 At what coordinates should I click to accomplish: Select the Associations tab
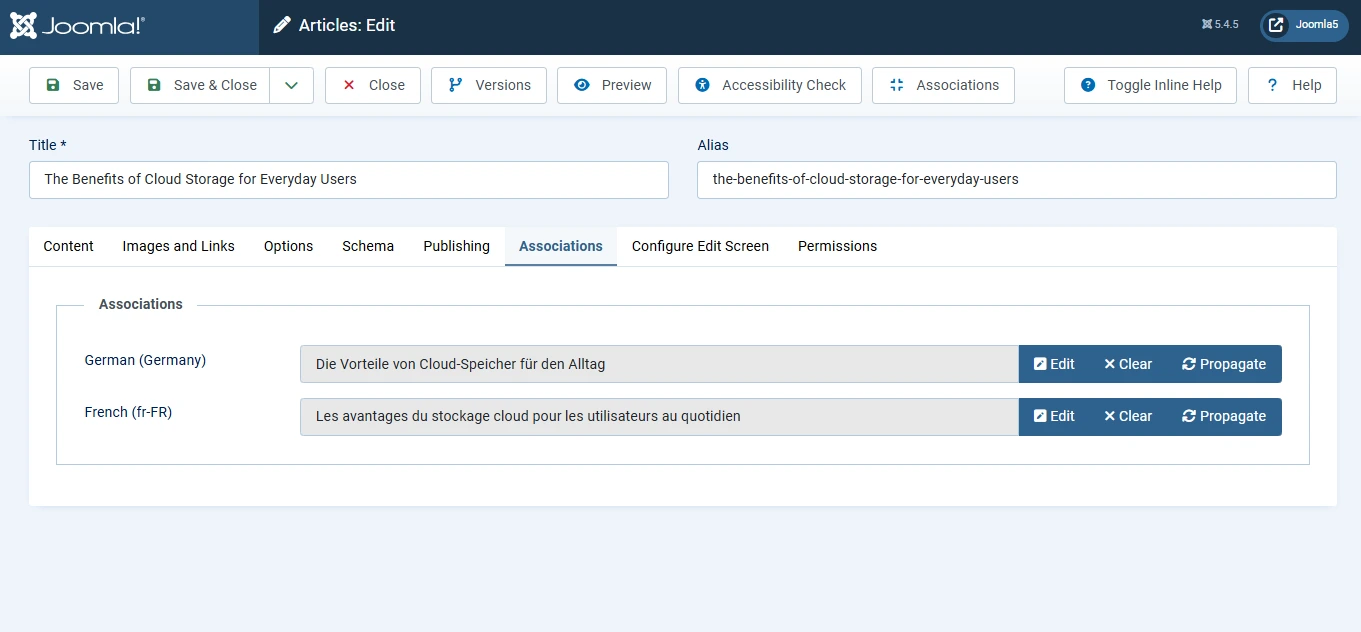(561, 246)
